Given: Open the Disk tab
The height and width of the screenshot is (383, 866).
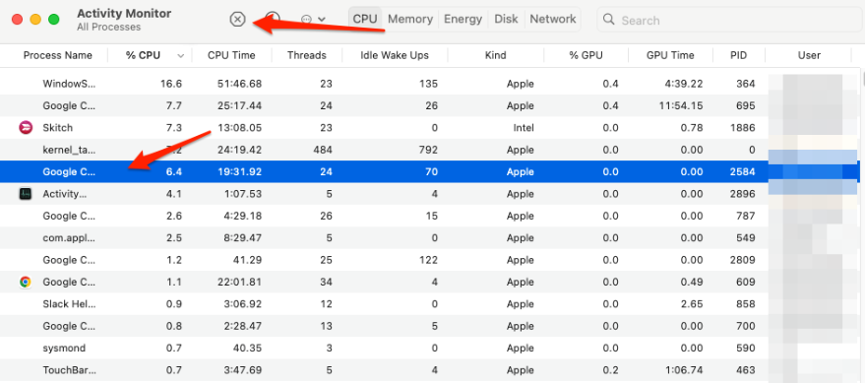Looking at the screenshot, I should (506, 19).
